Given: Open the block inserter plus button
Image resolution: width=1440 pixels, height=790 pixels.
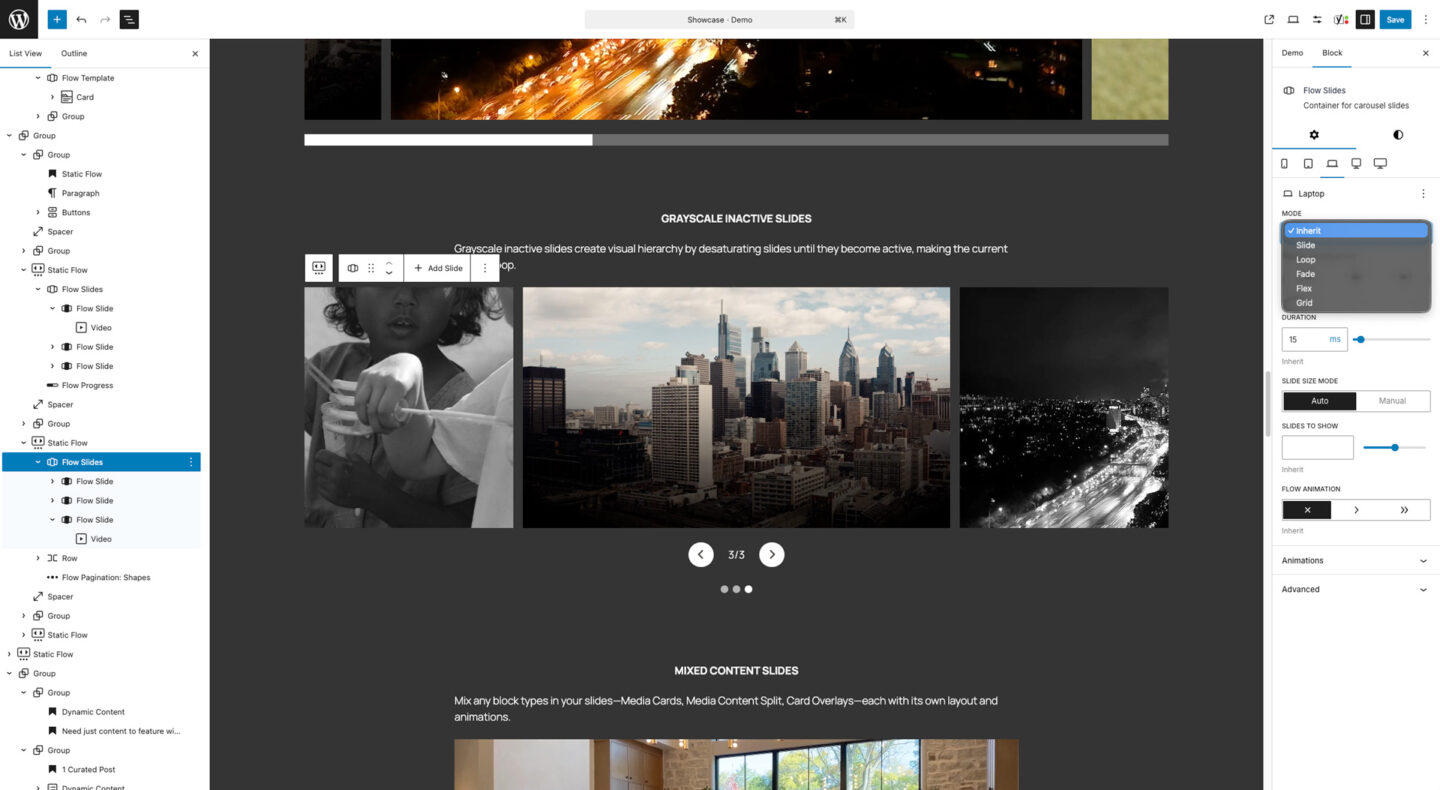Looking at the screenshot, I should point(57,19).
